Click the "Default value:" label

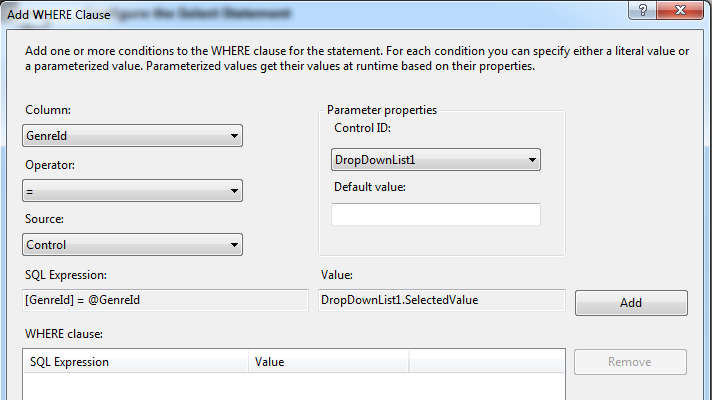(x=369, y=186)
